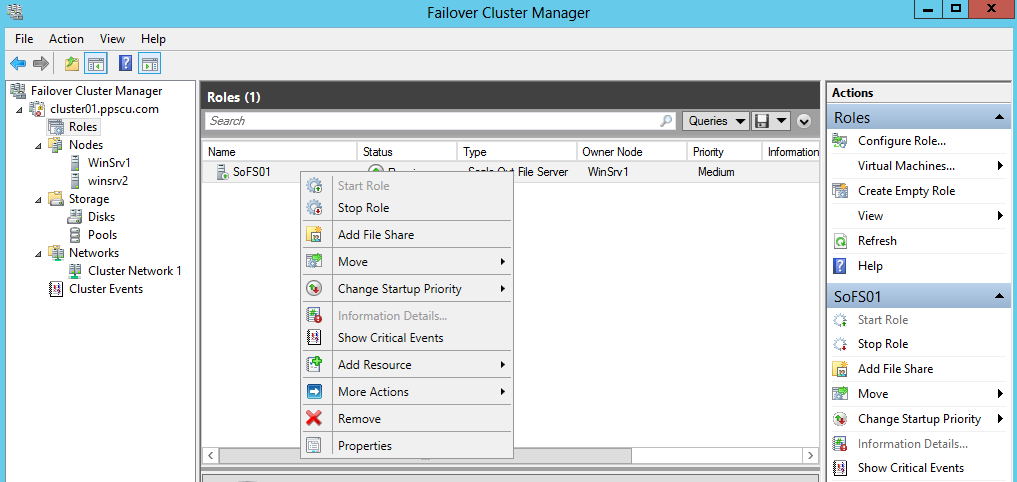Open the Action menu
This screenshot has width=1017, height=482.
tap(66, 39)
